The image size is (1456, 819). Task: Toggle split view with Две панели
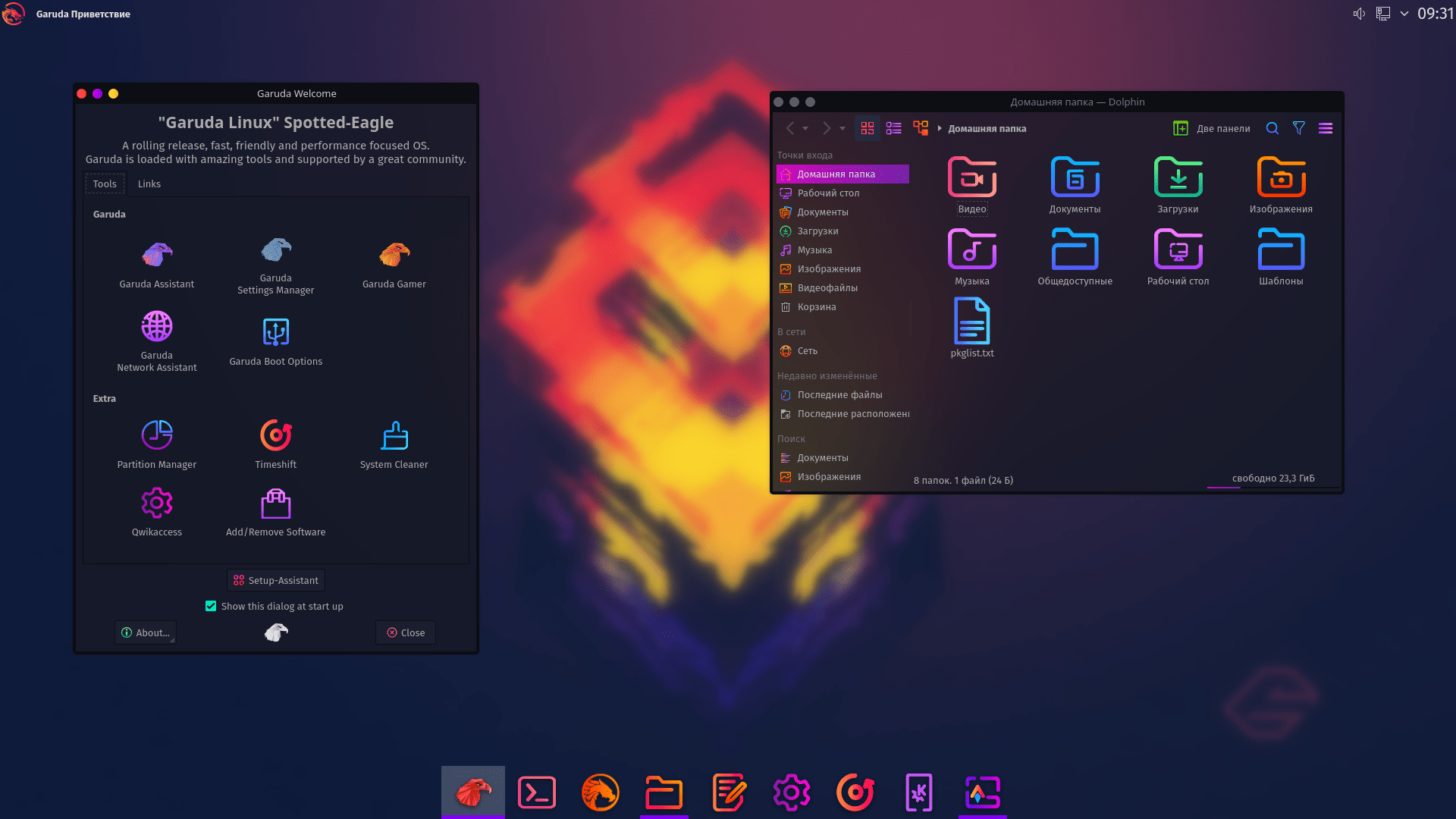click(1211, 128)
